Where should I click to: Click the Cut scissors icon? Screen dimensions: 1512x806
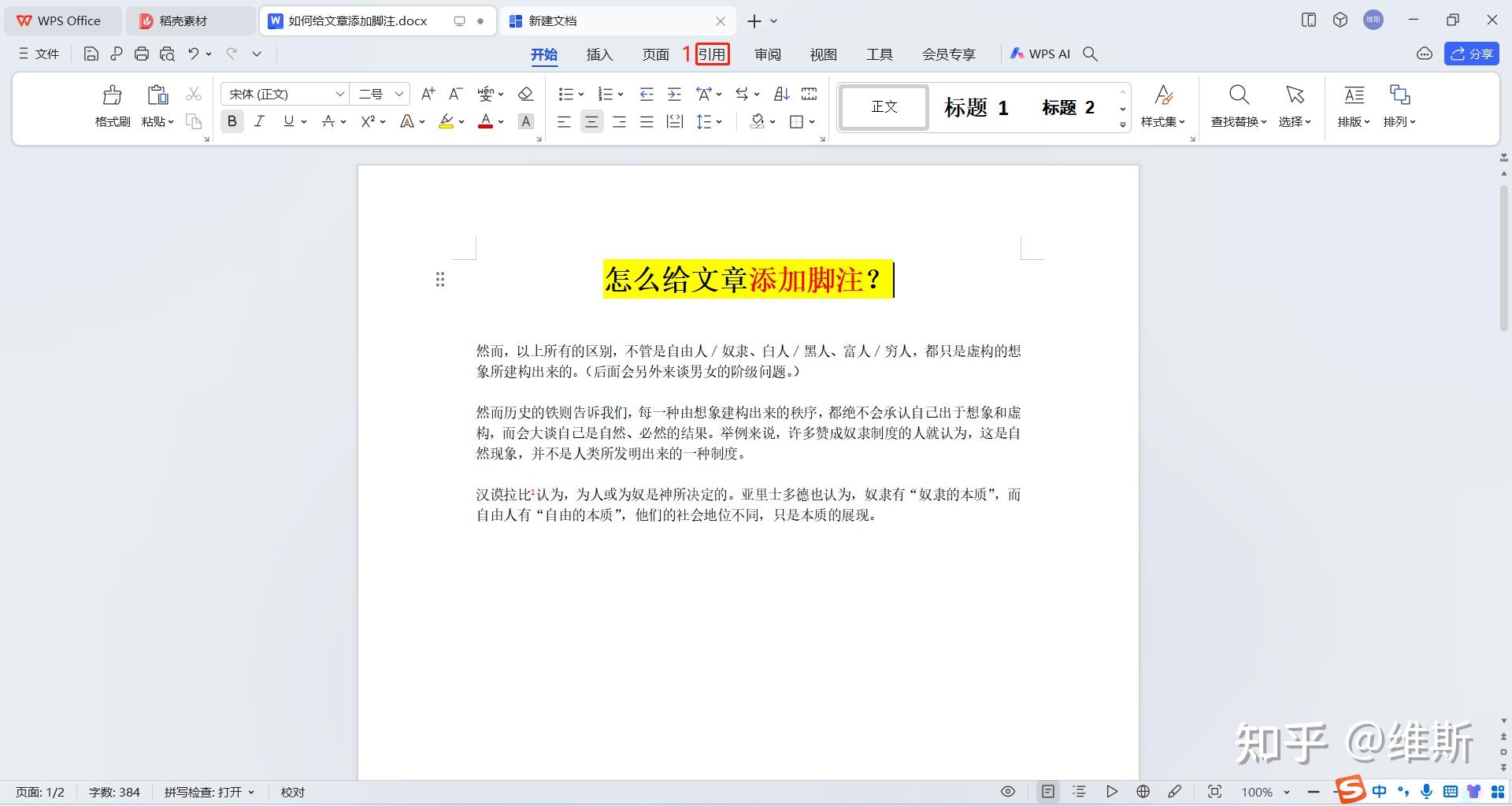194,94
